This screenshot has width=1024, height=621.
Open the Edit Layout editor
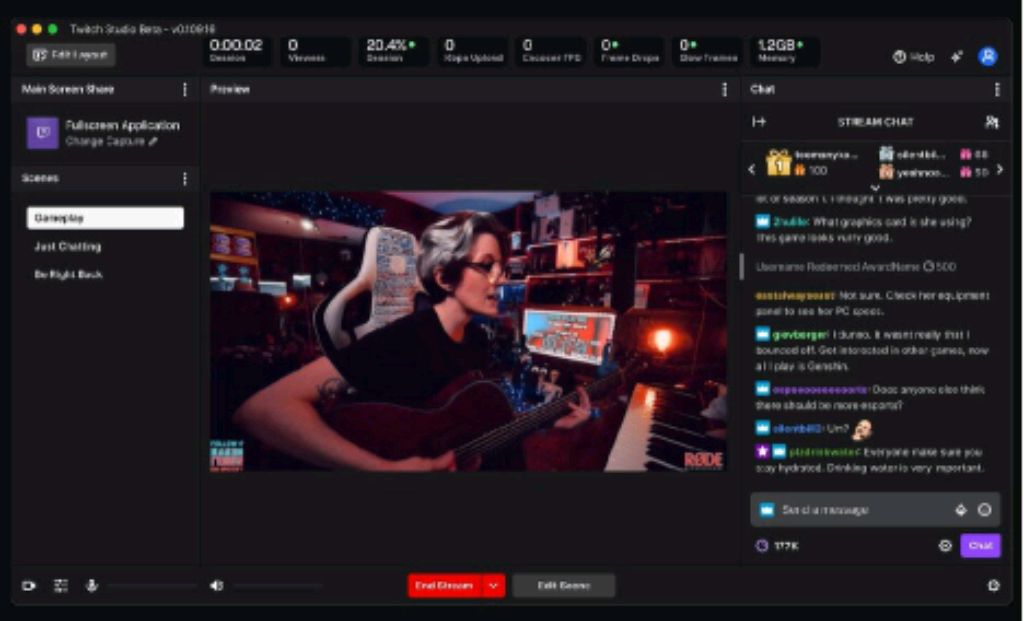[x=71, y=55]
